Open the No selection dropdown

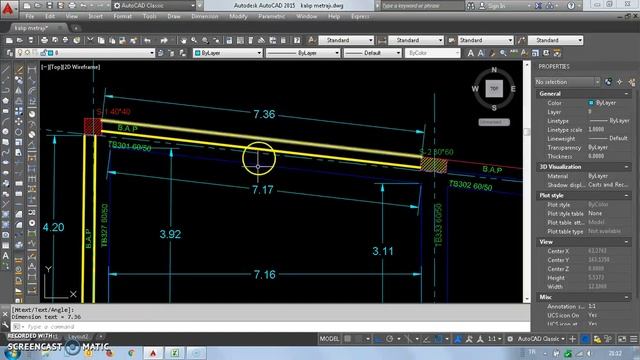[567, 82]
